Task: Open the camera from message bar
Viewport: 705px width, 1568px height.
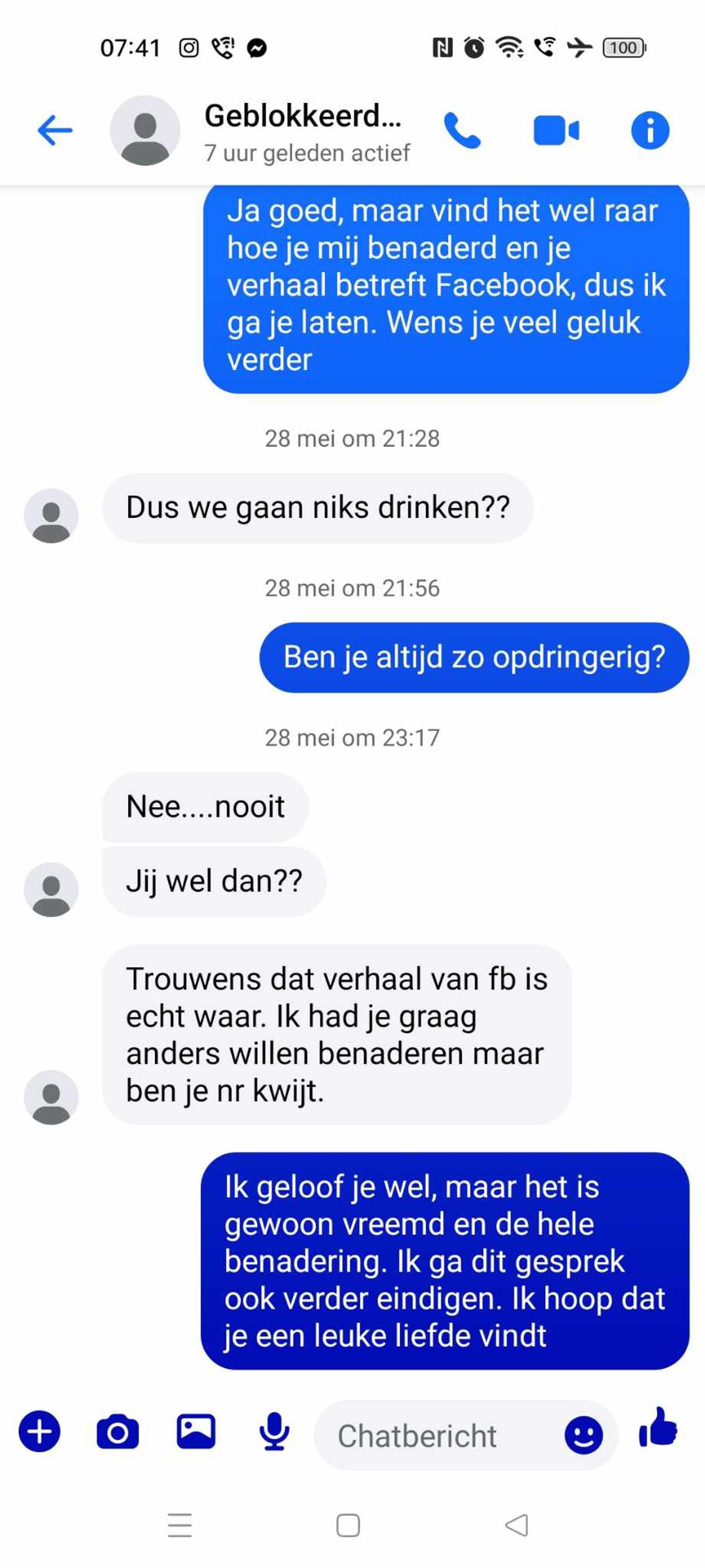Action: click(117, 1432)
